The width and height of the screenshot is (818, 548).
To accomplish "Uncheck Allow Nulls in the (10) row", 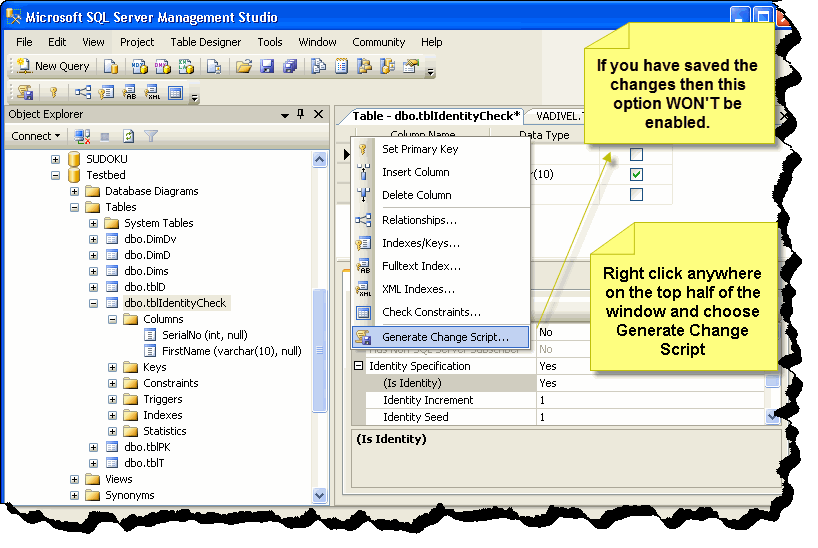I will tap(636, 174).
